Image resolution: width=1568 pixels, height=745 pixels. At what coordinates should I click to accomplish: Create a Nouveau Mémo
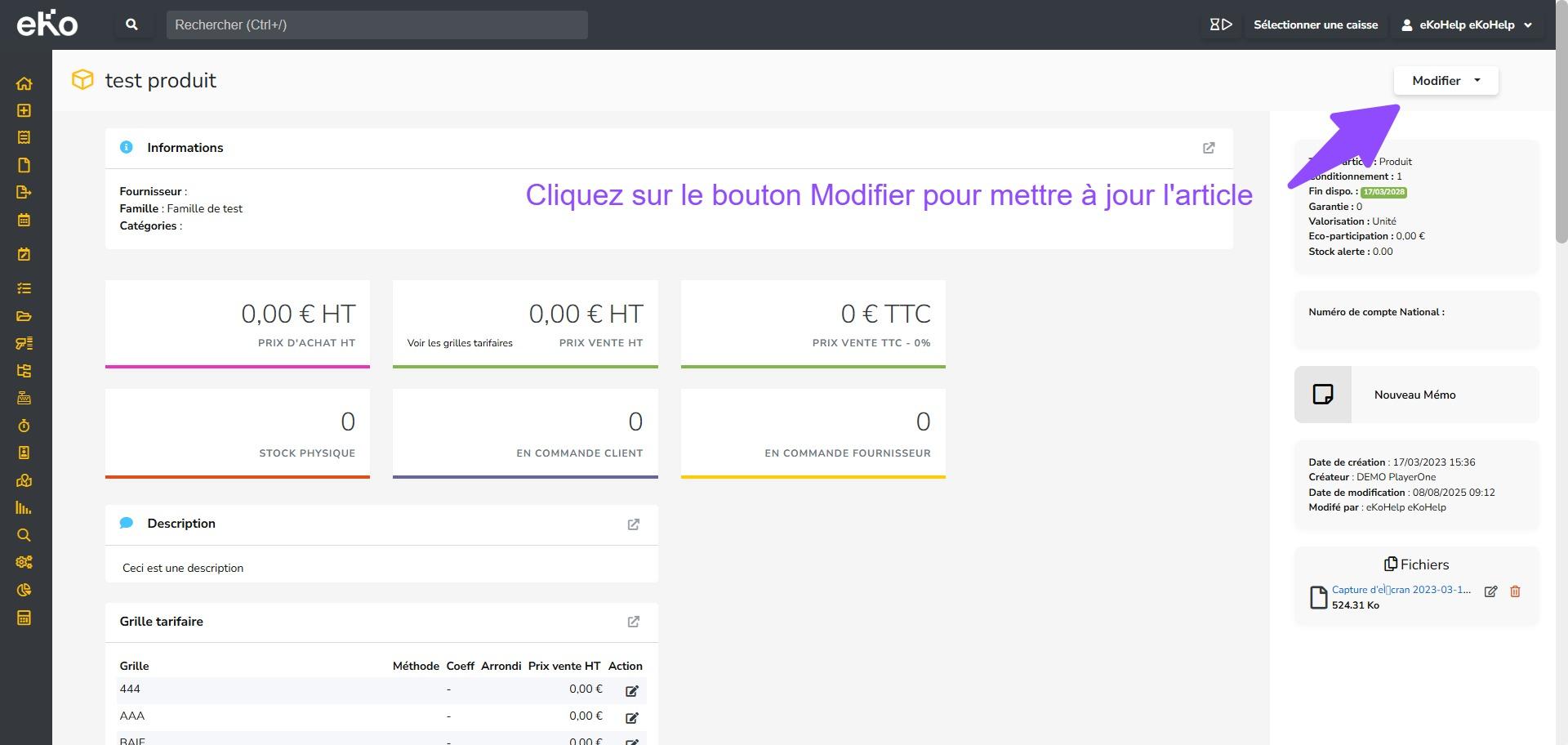[1414, 395]
